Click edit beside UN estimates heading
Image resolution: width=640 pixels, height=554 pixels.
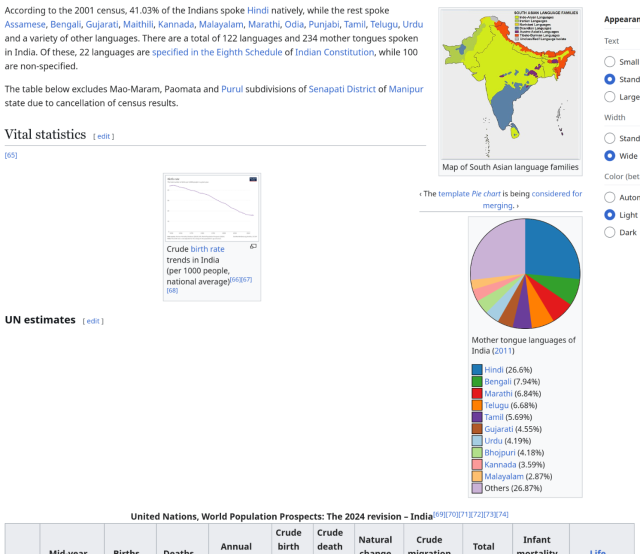[x=93, y=321]
